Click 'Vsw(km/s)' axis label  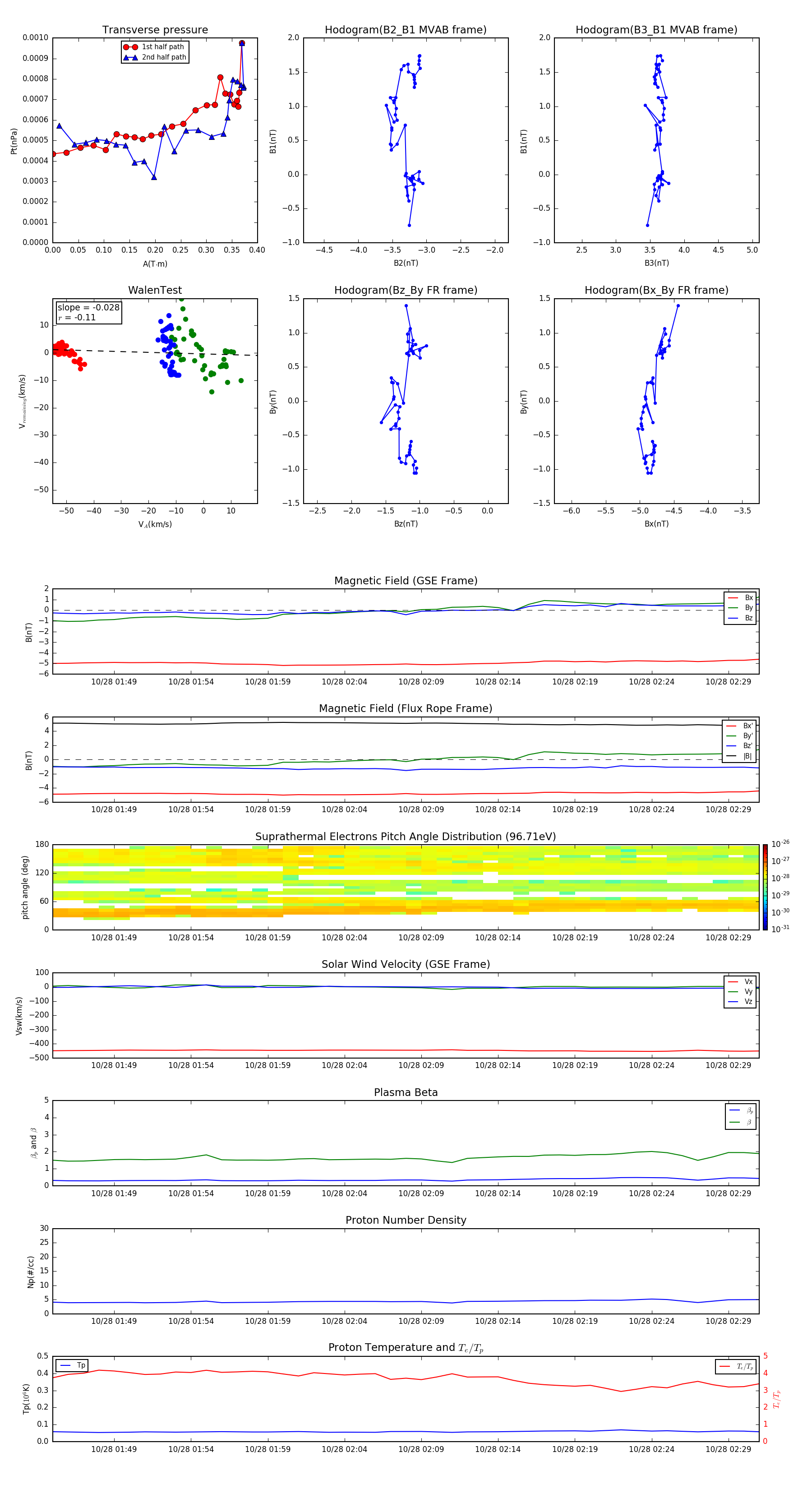[19, 1016]
